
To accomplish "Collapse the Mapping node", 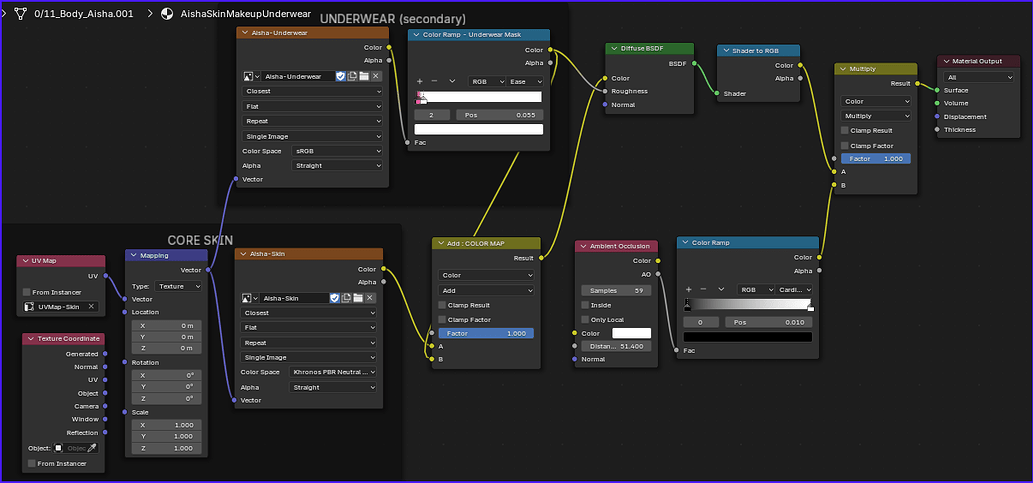I will pos(133,255).
